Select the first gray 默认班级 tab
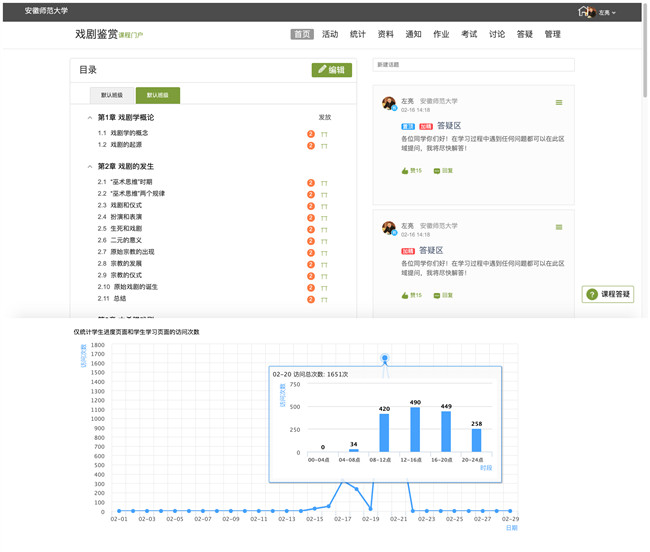Screen dimensions: 650x552 click(113, 96)
